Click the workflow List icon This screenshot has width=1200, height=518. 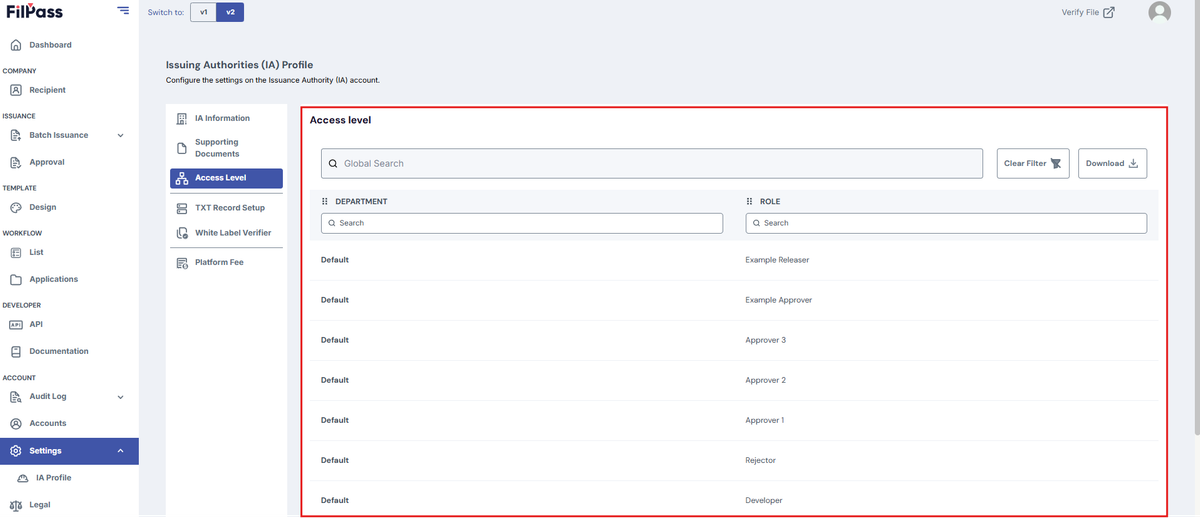tap(16, 252)
